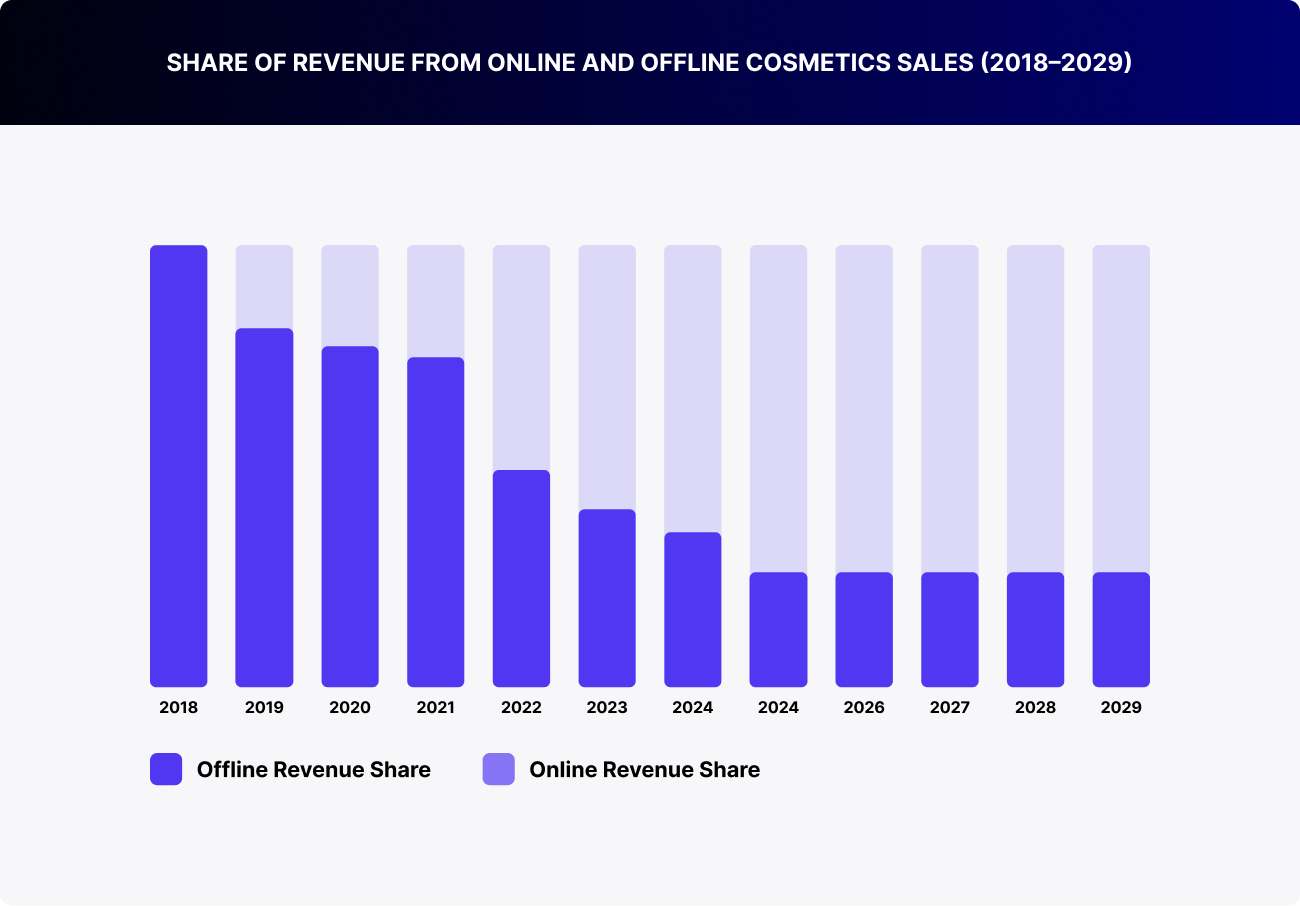Select the Online Revenue Share legend label
Image resolution: width=1300 pixels, height=906 pixels.
pos(644,770)
